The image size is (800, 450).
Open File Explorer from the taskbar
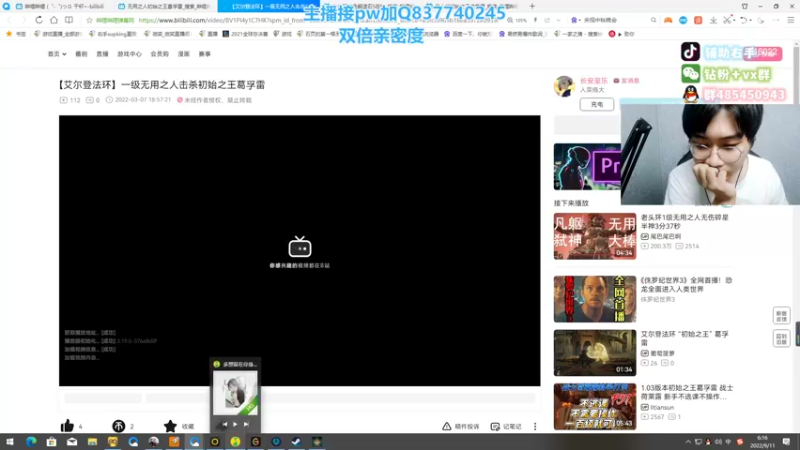[x=92, y=441]
